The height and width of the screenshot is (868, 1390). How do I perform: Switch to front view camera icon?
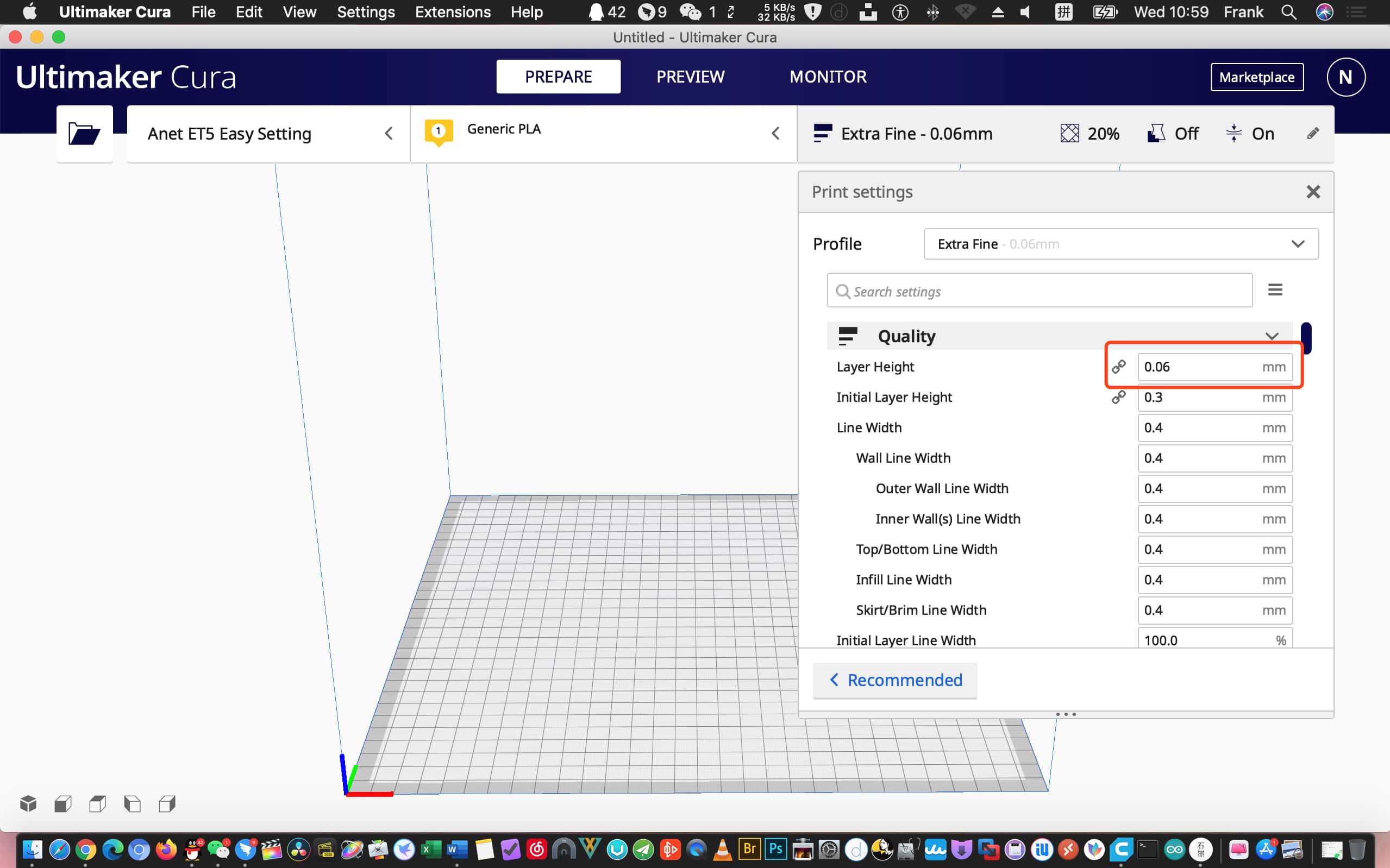point(63,804)
